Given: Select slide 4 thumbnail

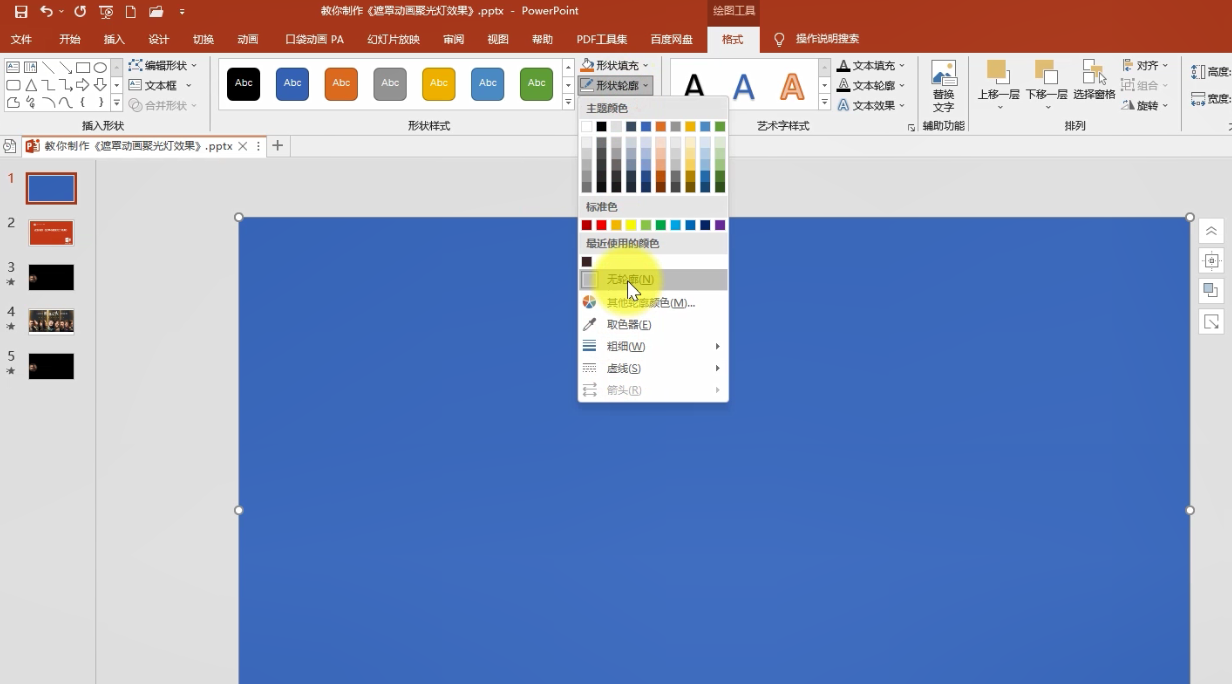Looking at the screenshot, I should point(51,321).
